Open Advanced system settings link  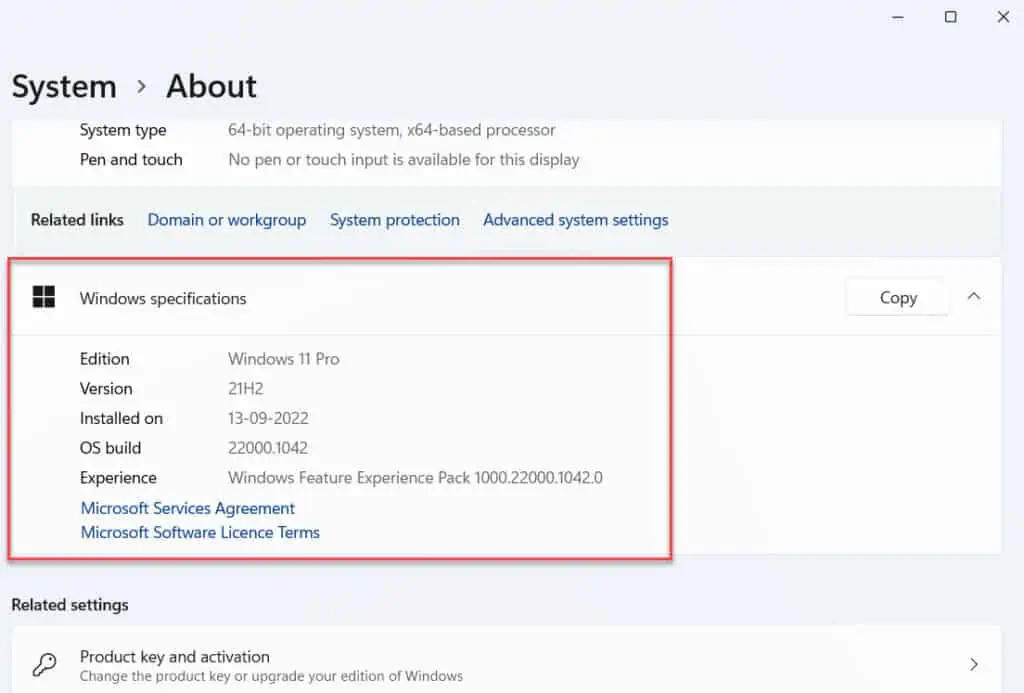tap(575, 220)
